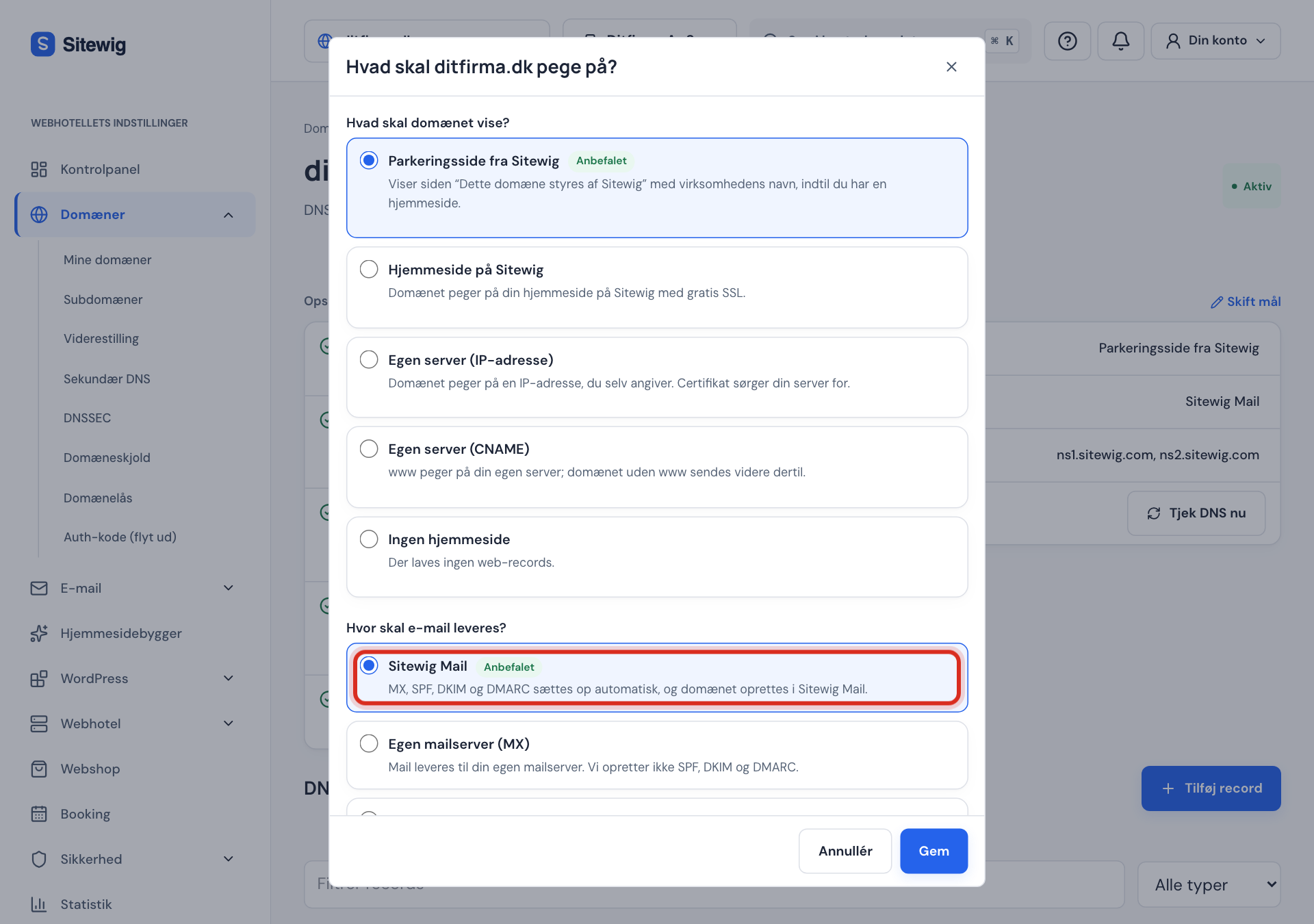Click the Sitewig logo icon

click(x=42, y=44)
